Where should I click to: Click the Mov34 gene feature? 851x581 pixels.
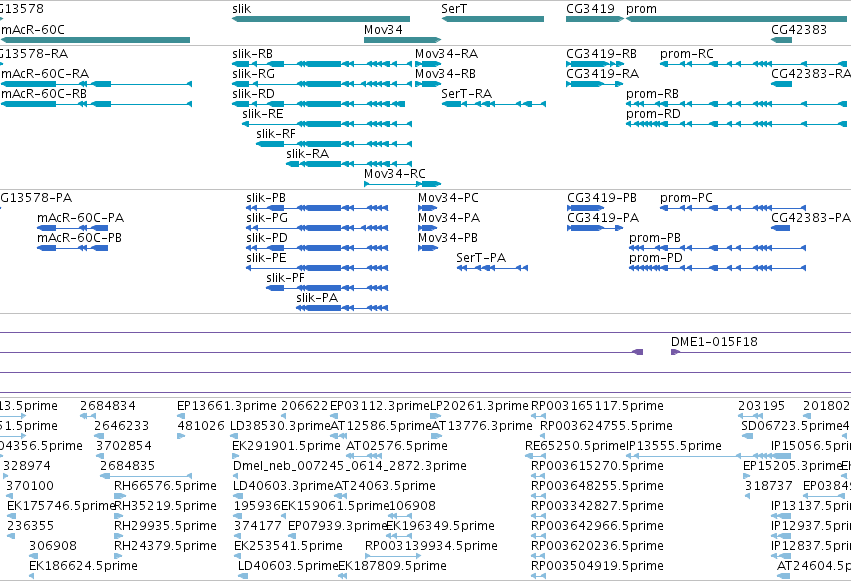pyautogui.click(x=402, y=40)
